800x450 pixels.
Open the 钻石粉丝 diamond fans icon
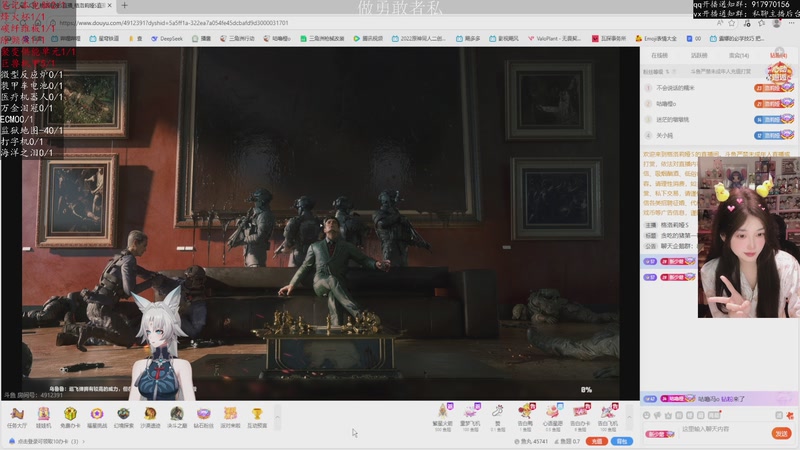[x=203, y=417]
